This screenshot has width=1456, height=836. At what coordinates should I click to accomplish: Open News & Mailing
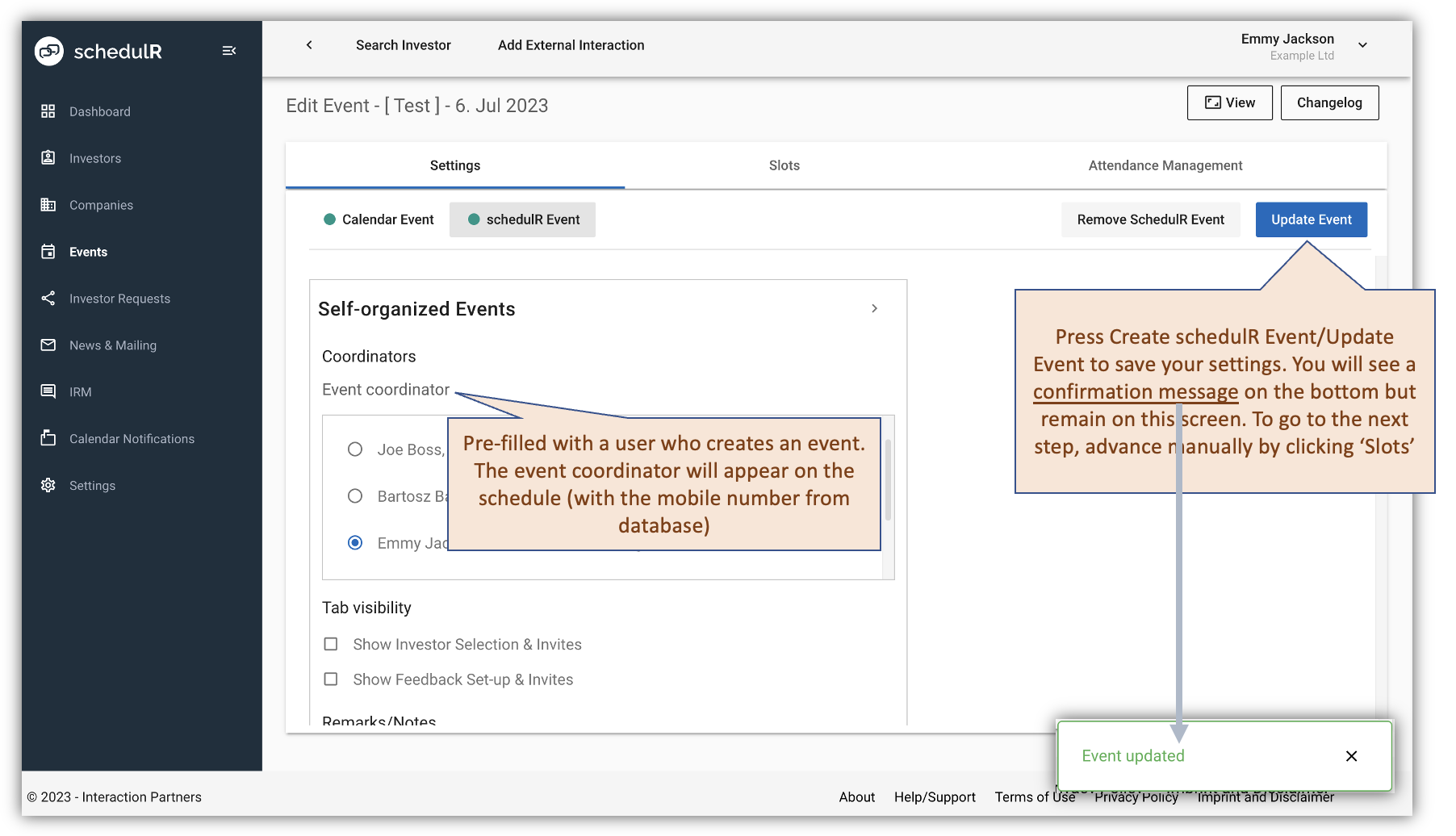(x=112, y=345)
